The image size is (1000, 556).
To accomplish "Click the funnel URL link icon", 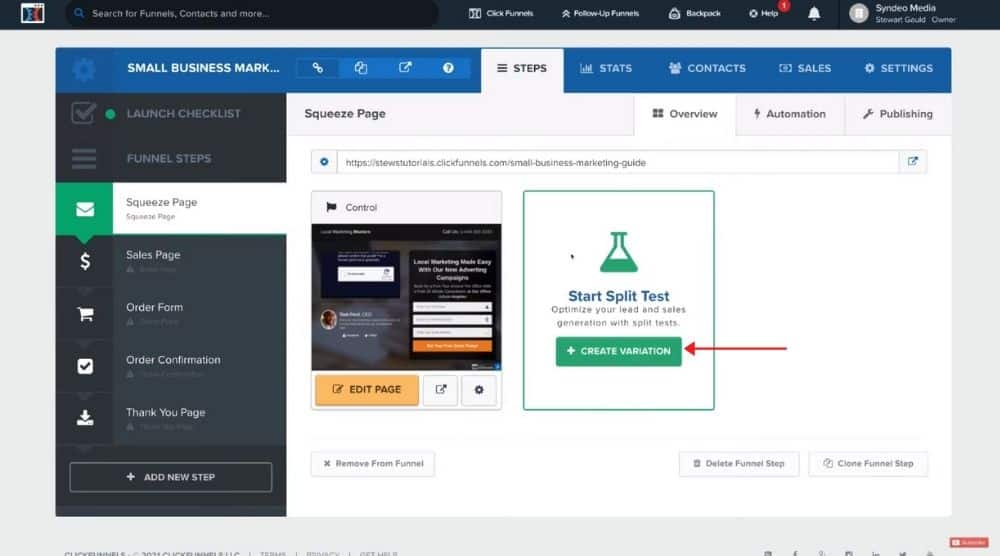I will click(x=318, y=68).
